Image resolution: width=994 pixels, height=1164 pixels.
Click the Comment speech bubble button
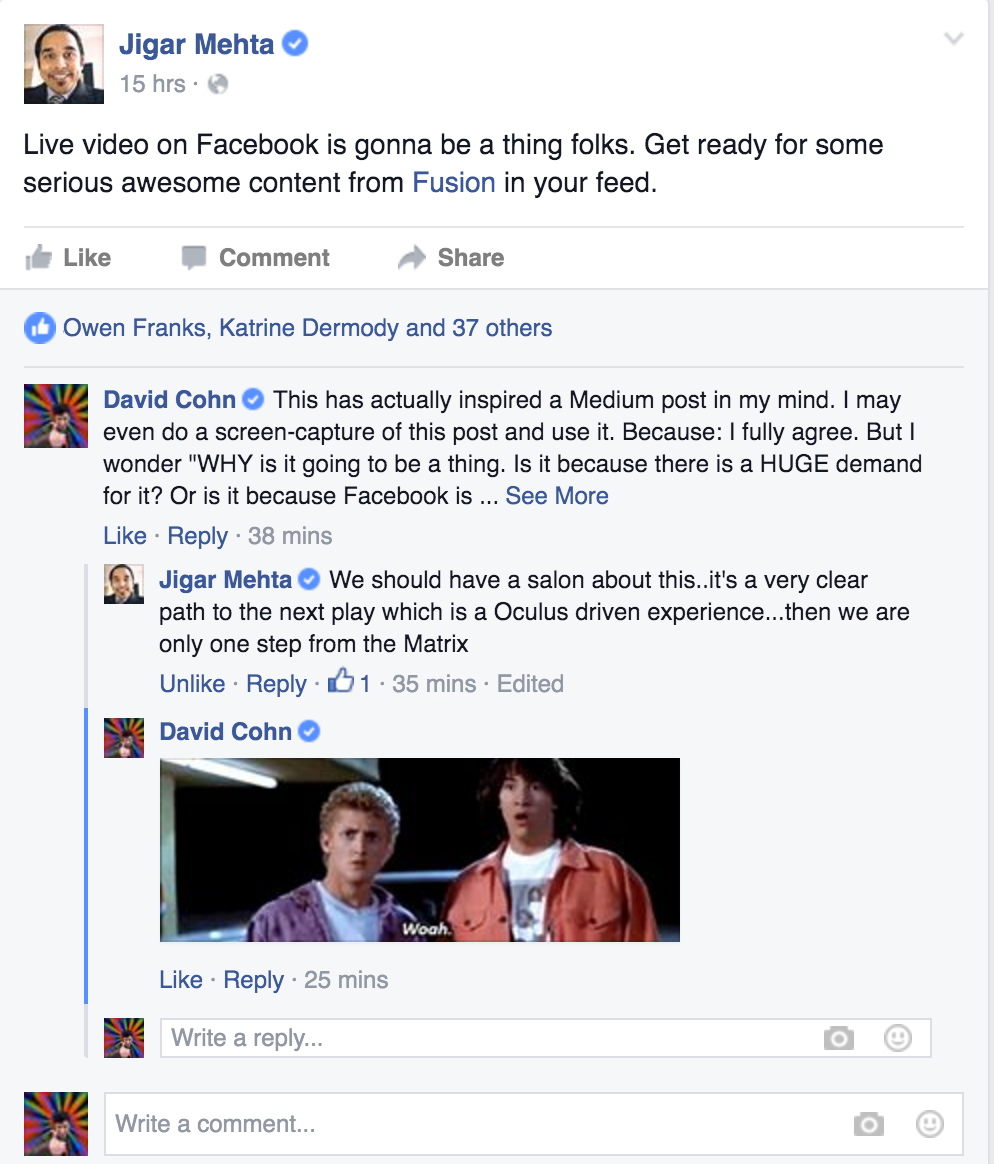[256, 258]
